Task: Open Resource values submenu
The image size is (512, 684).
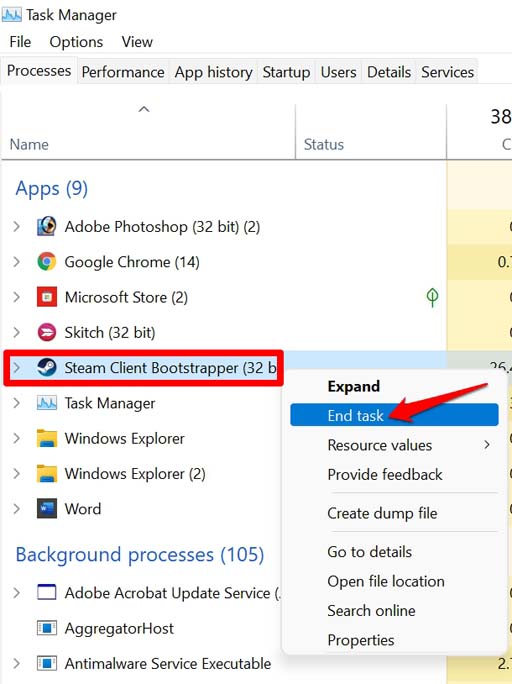Action: pos(394,445)
